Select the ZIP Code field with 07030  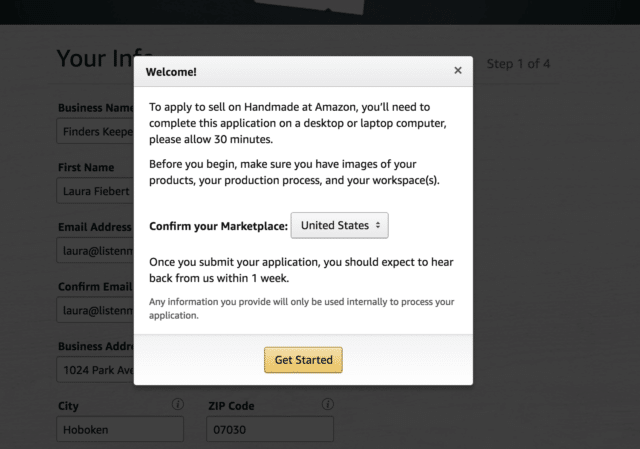point(270,429)
